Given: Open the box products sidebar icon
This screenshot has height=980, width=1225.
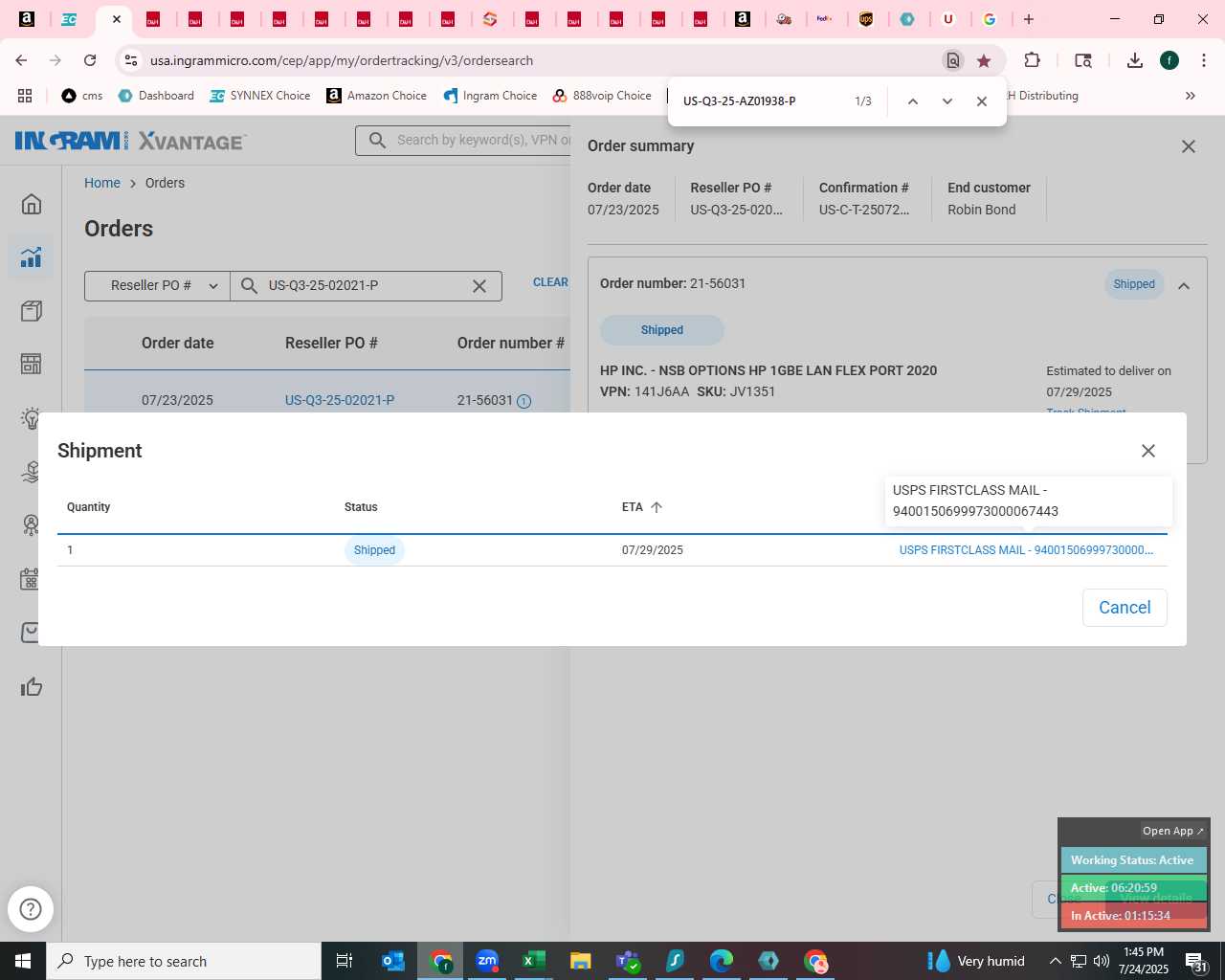Looking at the screenshot, I should pyautogui.click(x=32, y=311).
